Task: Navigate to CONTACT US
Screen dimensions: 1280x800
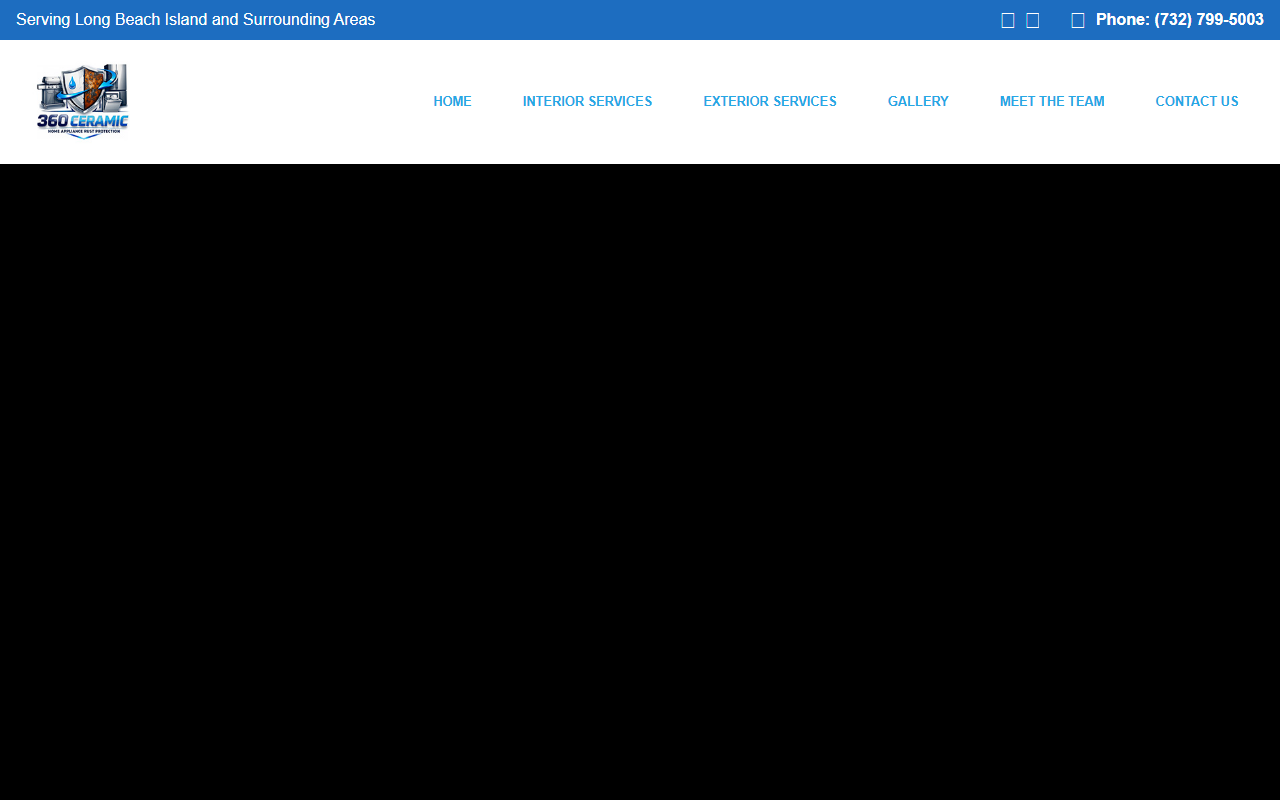Action: 1197,101
